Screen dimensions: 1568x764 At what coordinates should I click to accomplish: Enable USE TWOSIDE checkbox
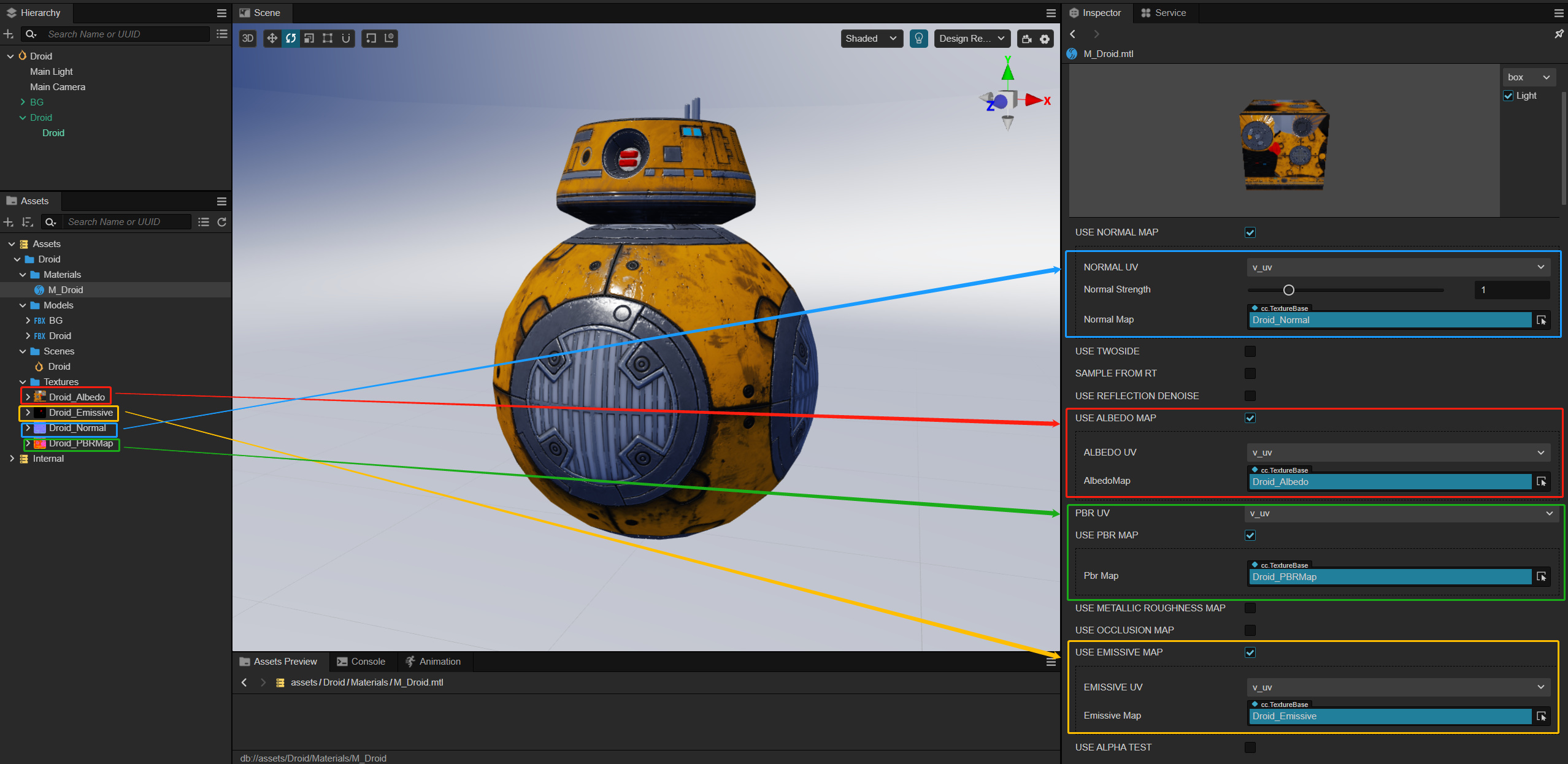pyautogui.click(x=1250, y=351)
